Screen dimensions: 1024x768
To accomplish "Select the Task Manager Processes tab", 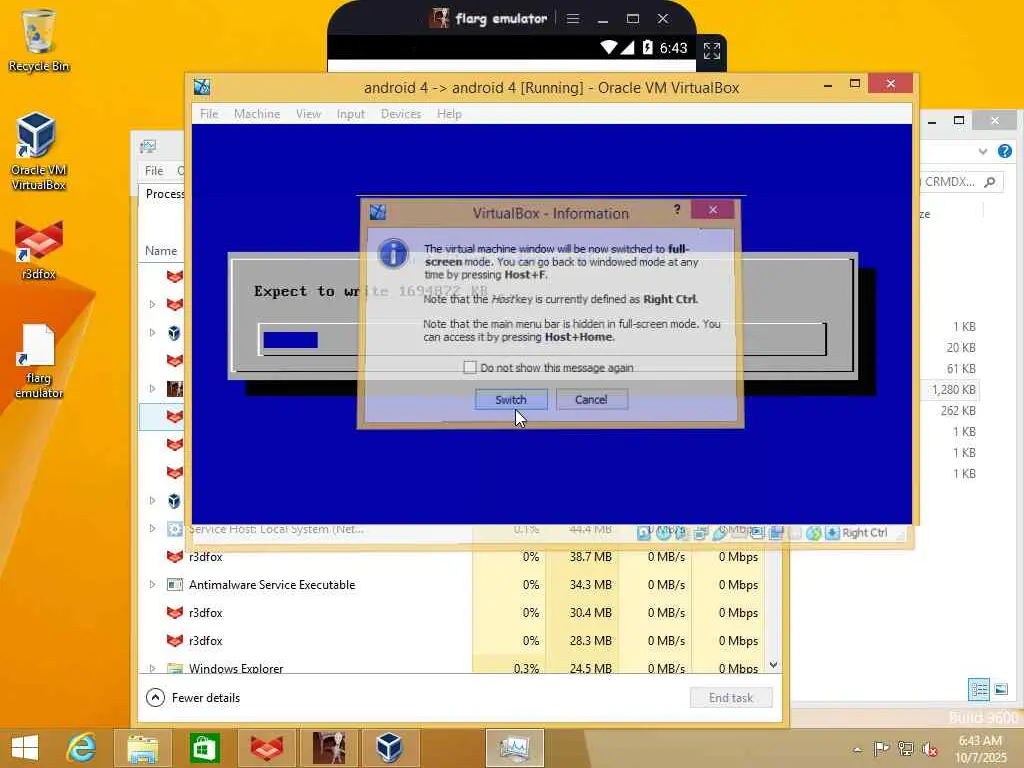I will point(165,194).
